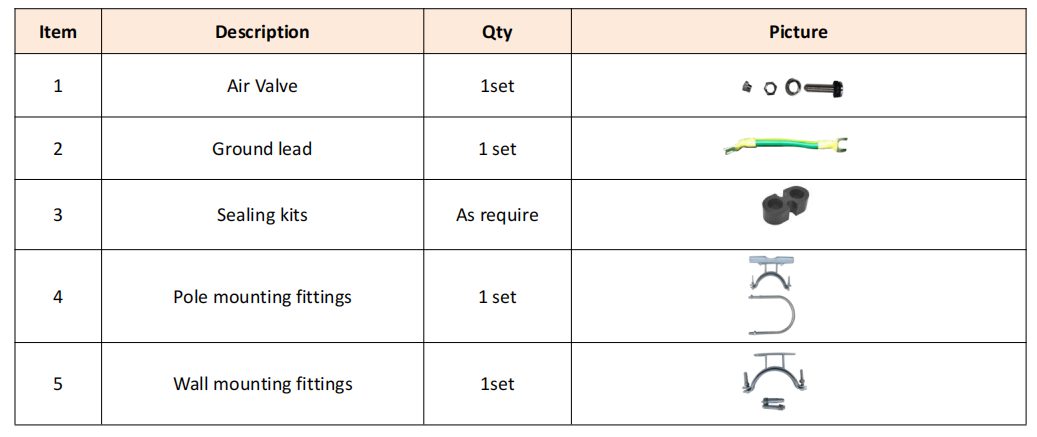Viewport: 1037px width, 437px height.
Task: Click the Sealing kits description text
Action: [262, 215]
